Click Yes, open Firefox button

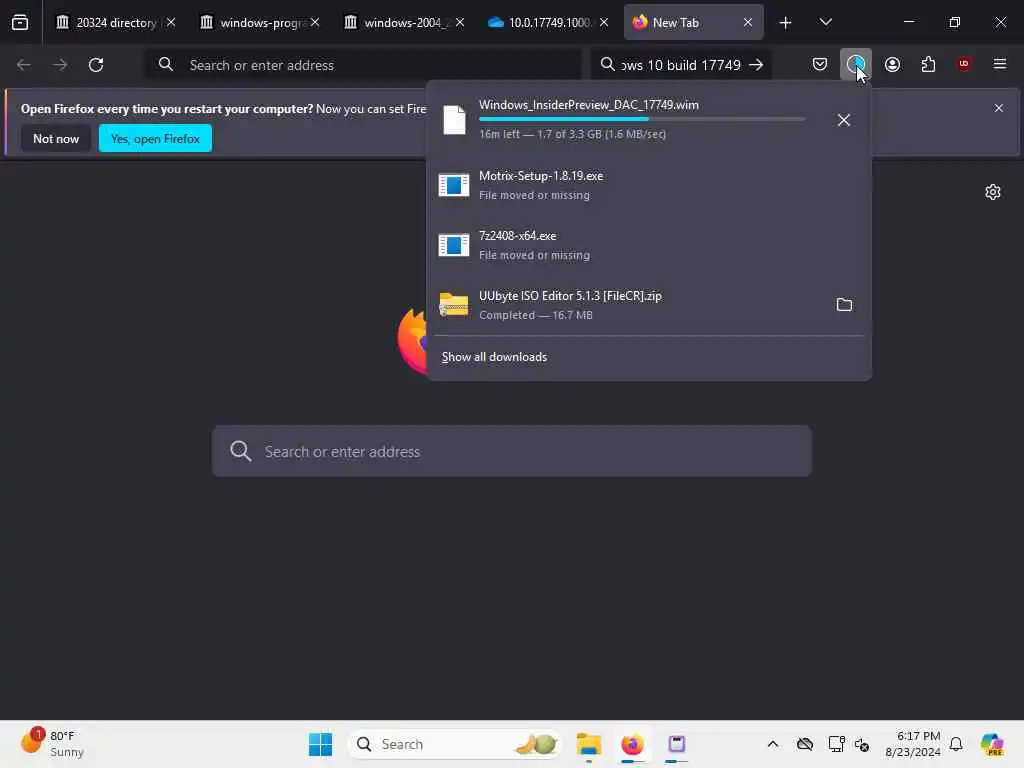click(x=155, y=138)
